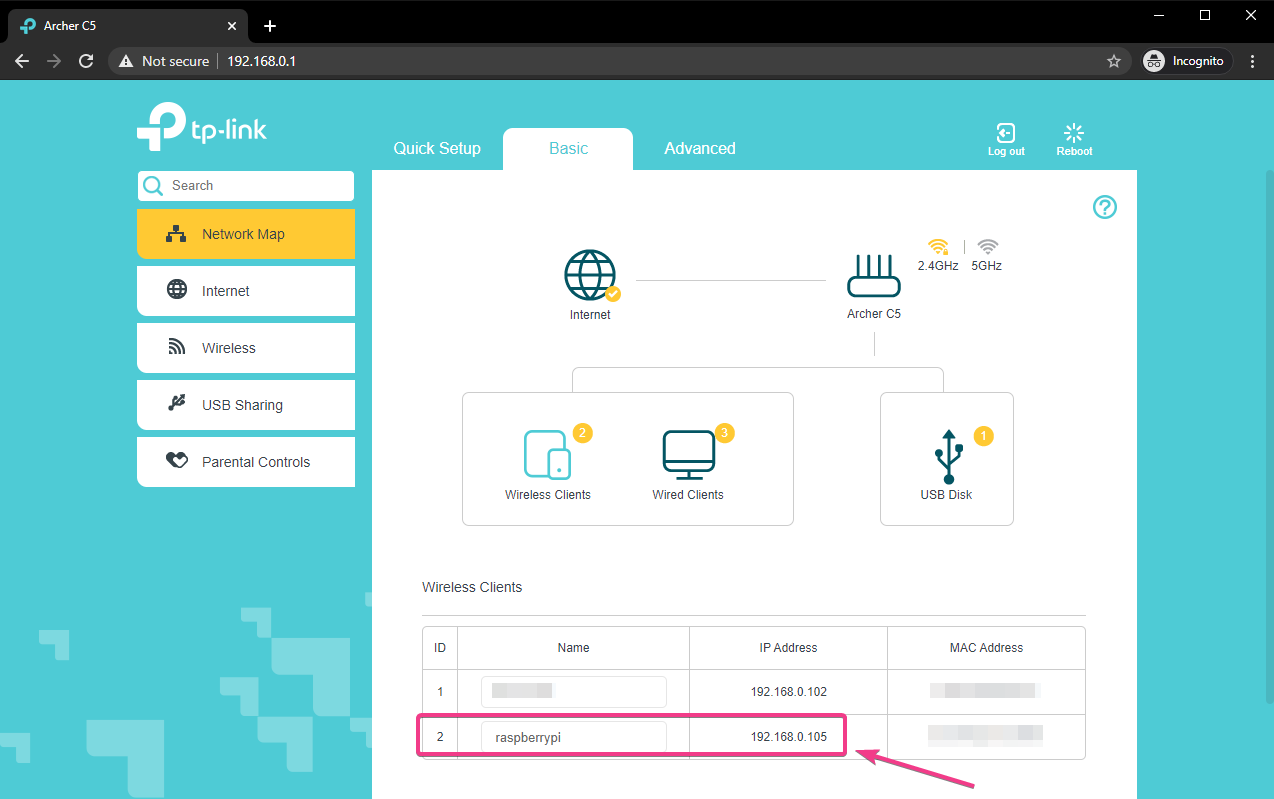Click the Internet globe icon in network map
This screenshot has height=799, width=1274.
[590, 277]
